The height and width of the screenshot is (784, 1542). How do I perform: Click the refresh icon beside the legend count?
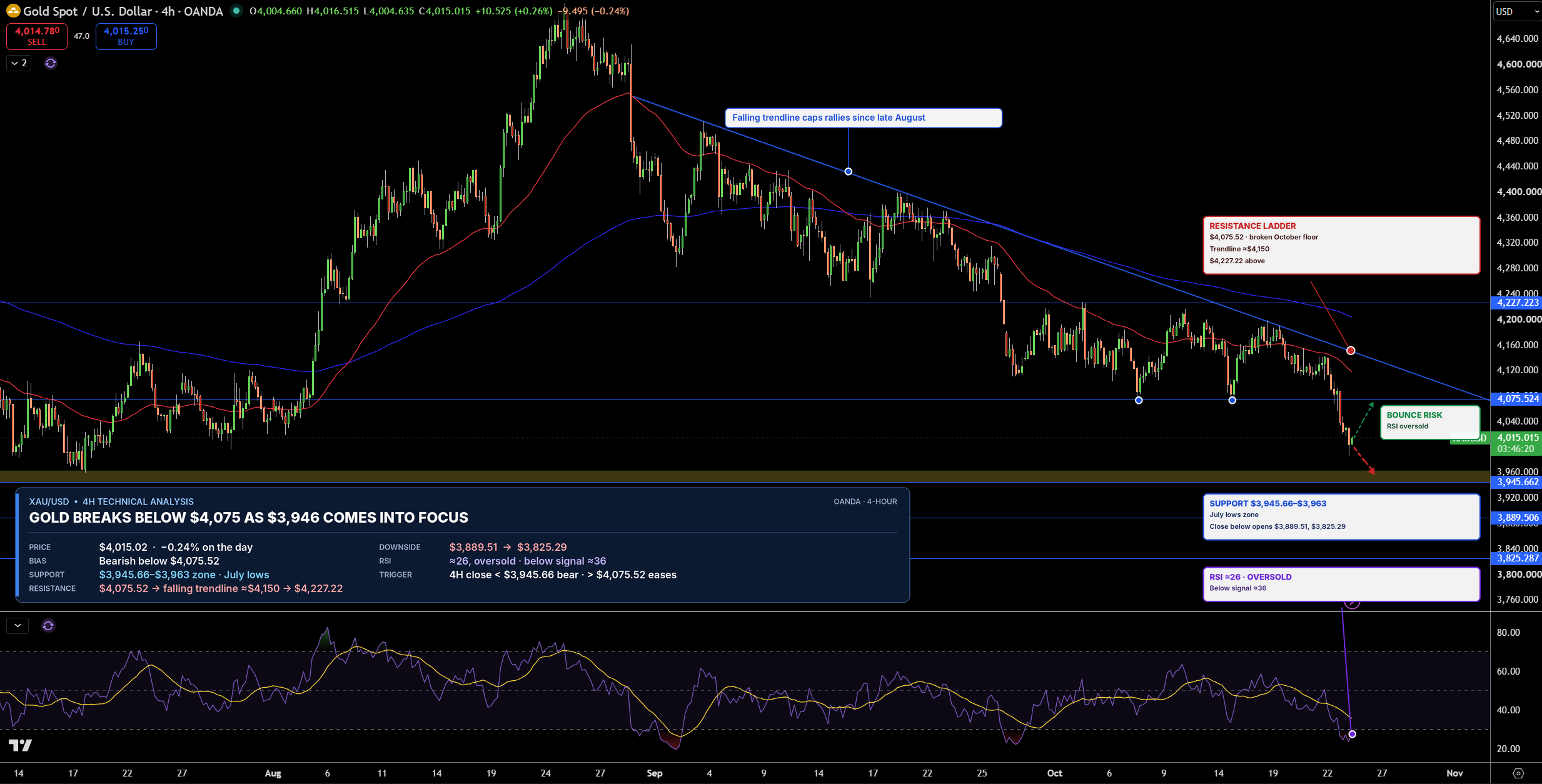click(51, 63)
